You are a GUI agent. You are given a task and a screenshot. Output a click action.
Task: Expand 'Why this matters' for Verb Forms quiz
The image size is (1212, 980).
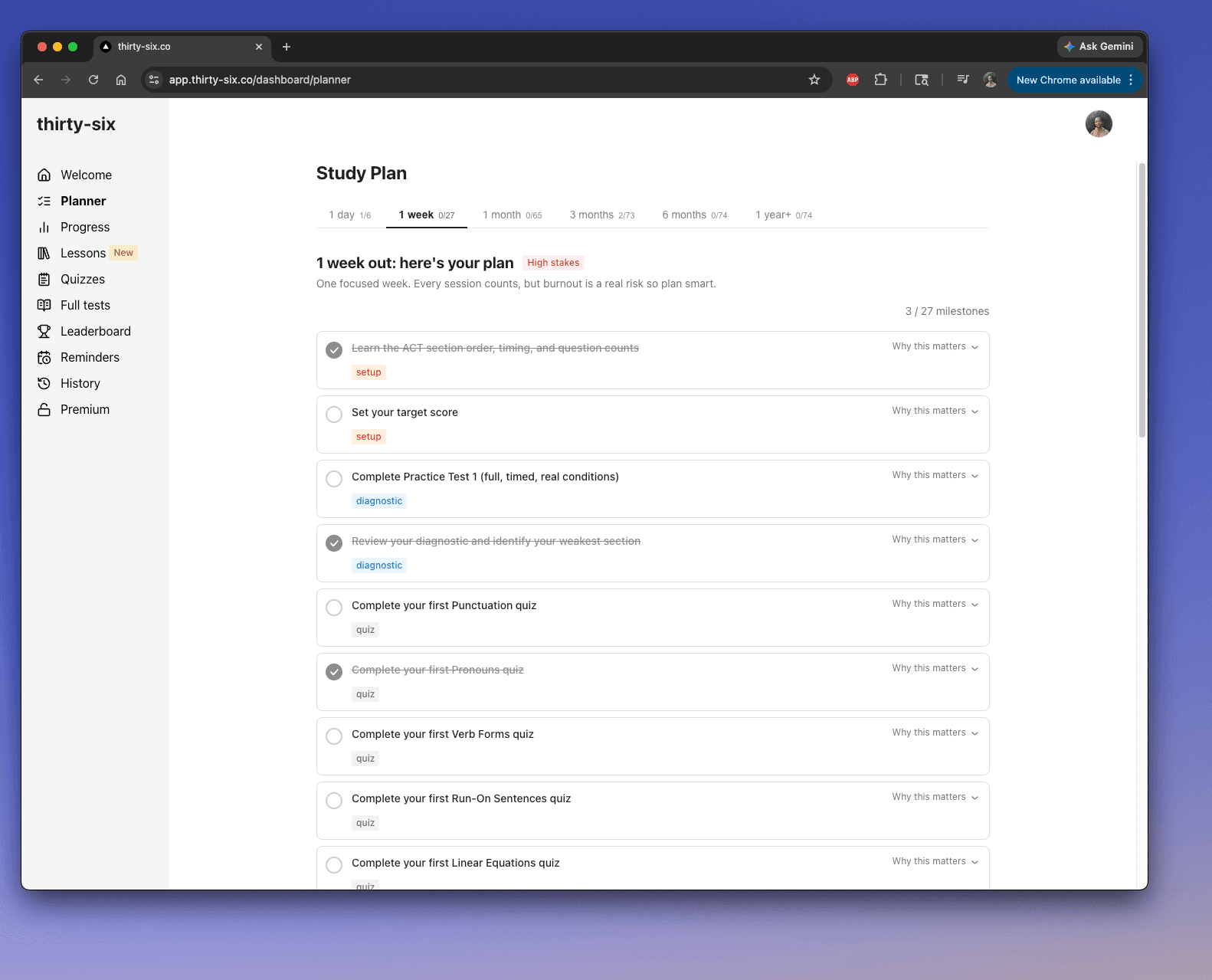pyautogui.click(x=935, y=733)
